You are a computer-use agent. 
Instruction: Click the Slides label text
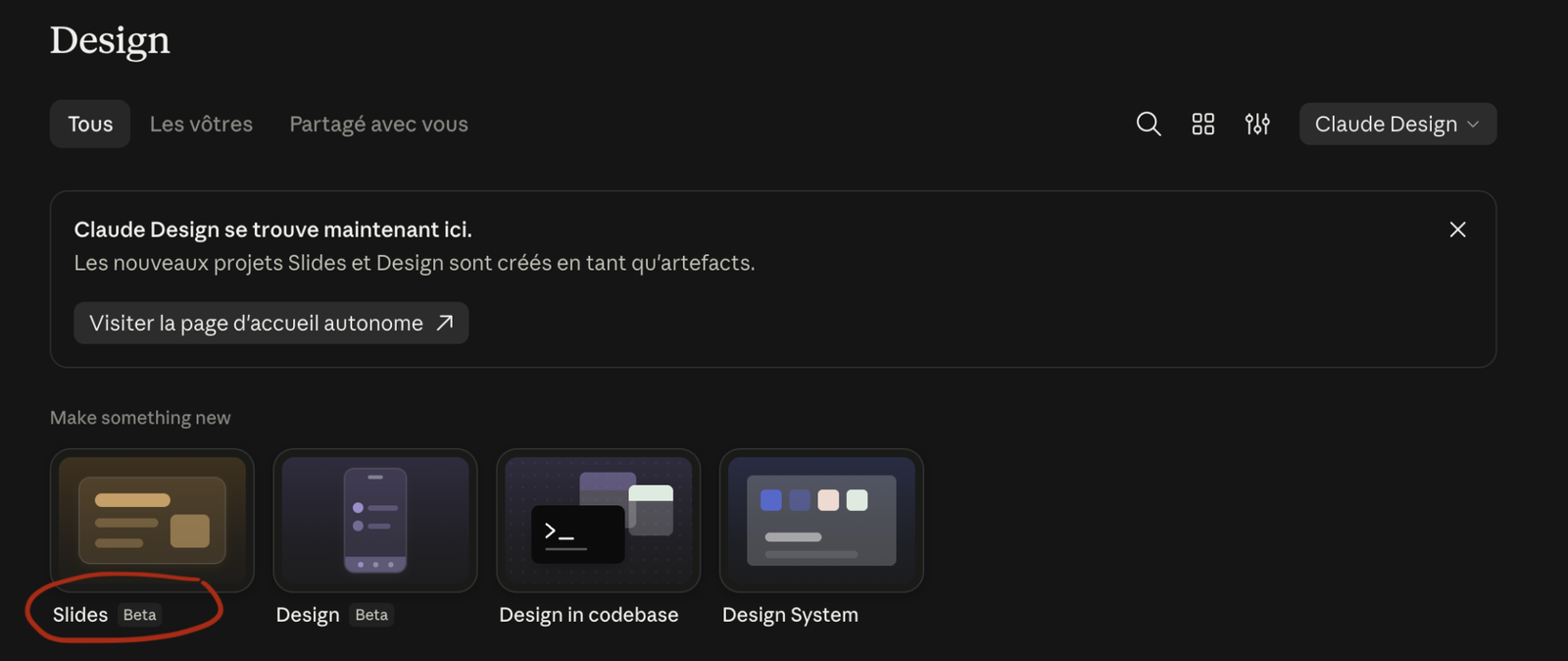[80, 615]
